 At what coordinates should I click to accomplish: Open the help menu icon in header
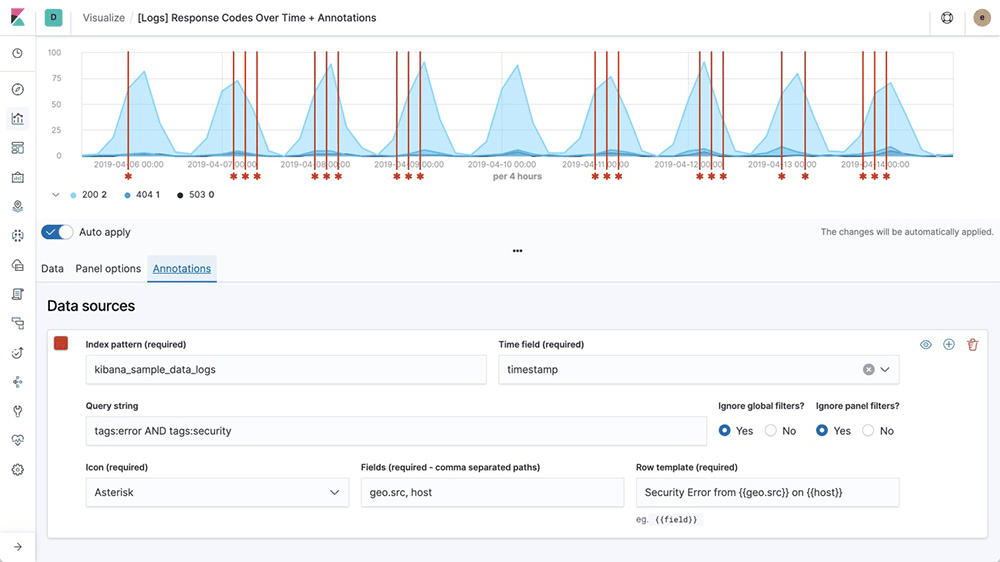(x=948, y=18)
